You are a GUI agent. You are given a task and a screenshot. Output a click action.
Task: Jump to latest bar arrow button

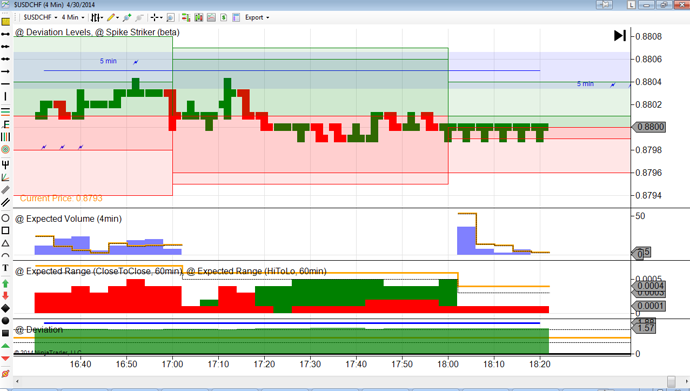click(620, 36)
